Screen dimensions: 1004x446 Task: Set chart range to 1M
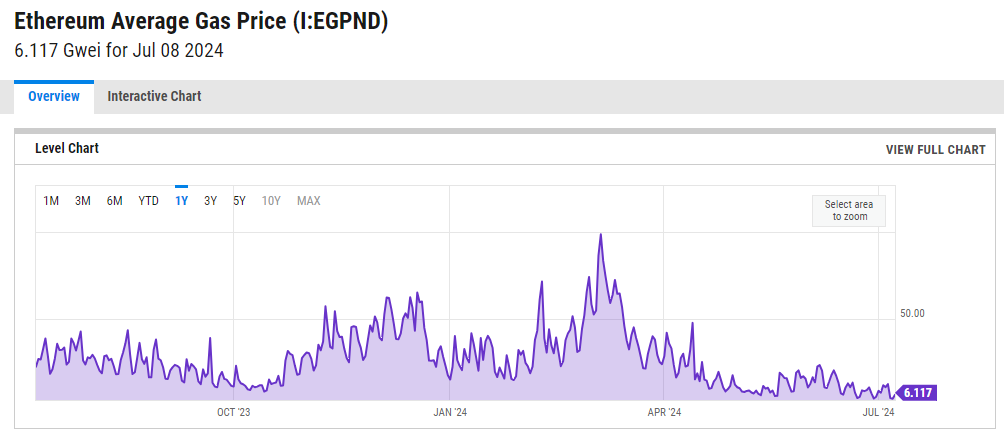pos(51,201)
